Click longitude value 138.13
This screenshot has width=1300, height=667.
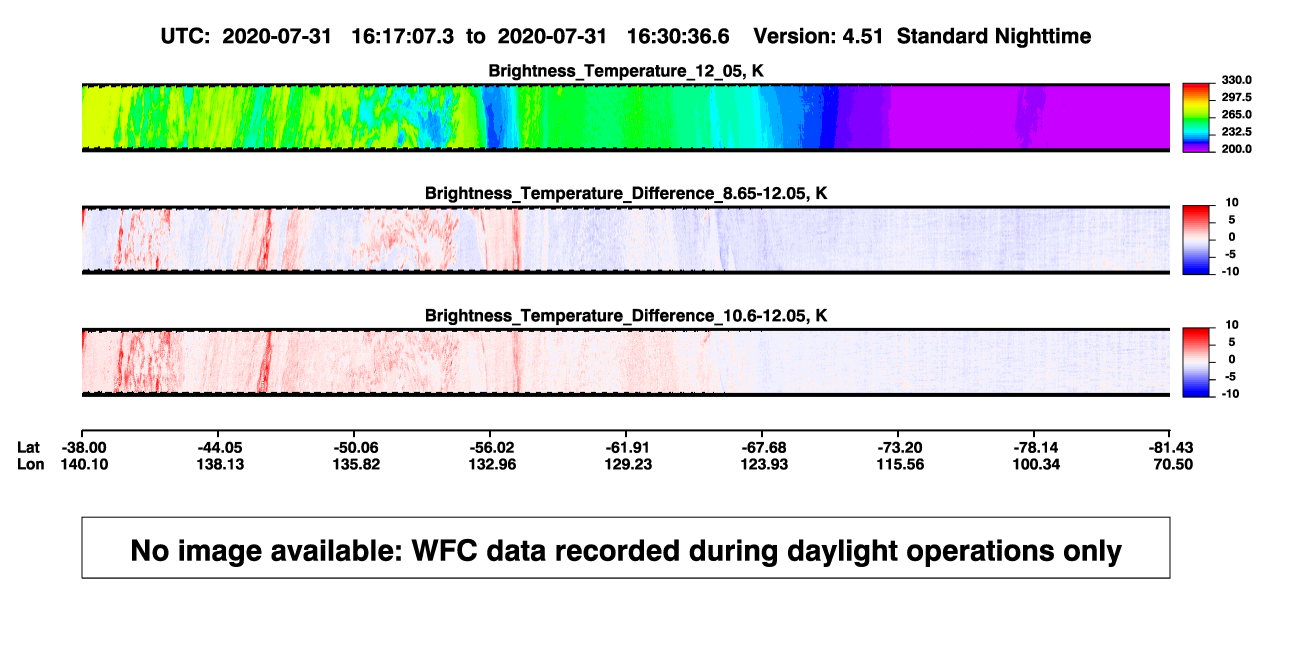tap(220, 464)
